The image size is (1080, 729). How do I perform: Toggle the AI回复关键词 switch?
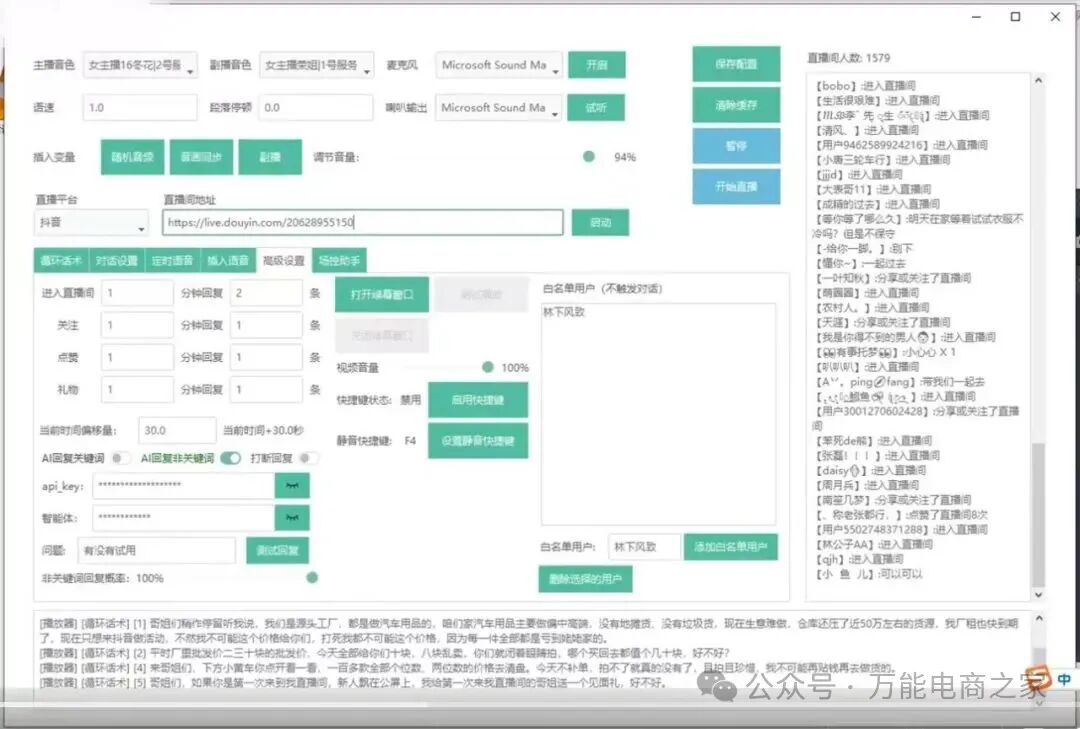coord(121,458)
